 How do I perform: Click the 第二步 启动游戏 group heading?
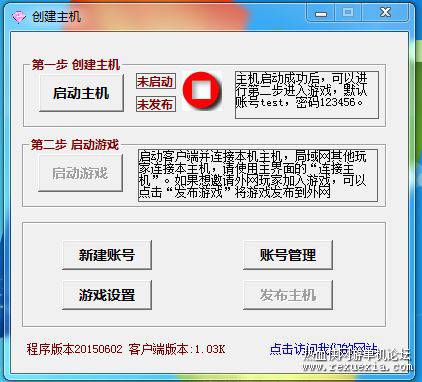75,145
